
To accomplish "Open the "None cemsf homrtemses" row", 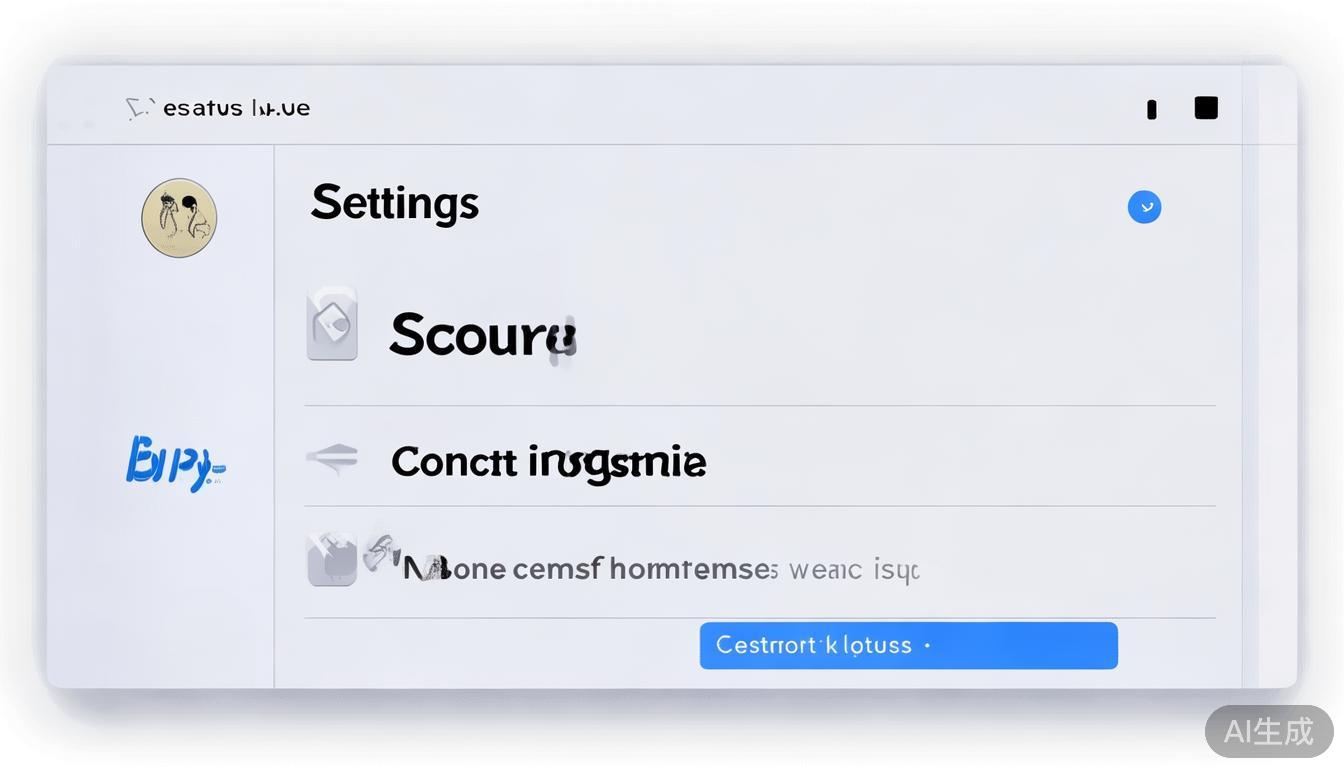I will coord(590,570).
